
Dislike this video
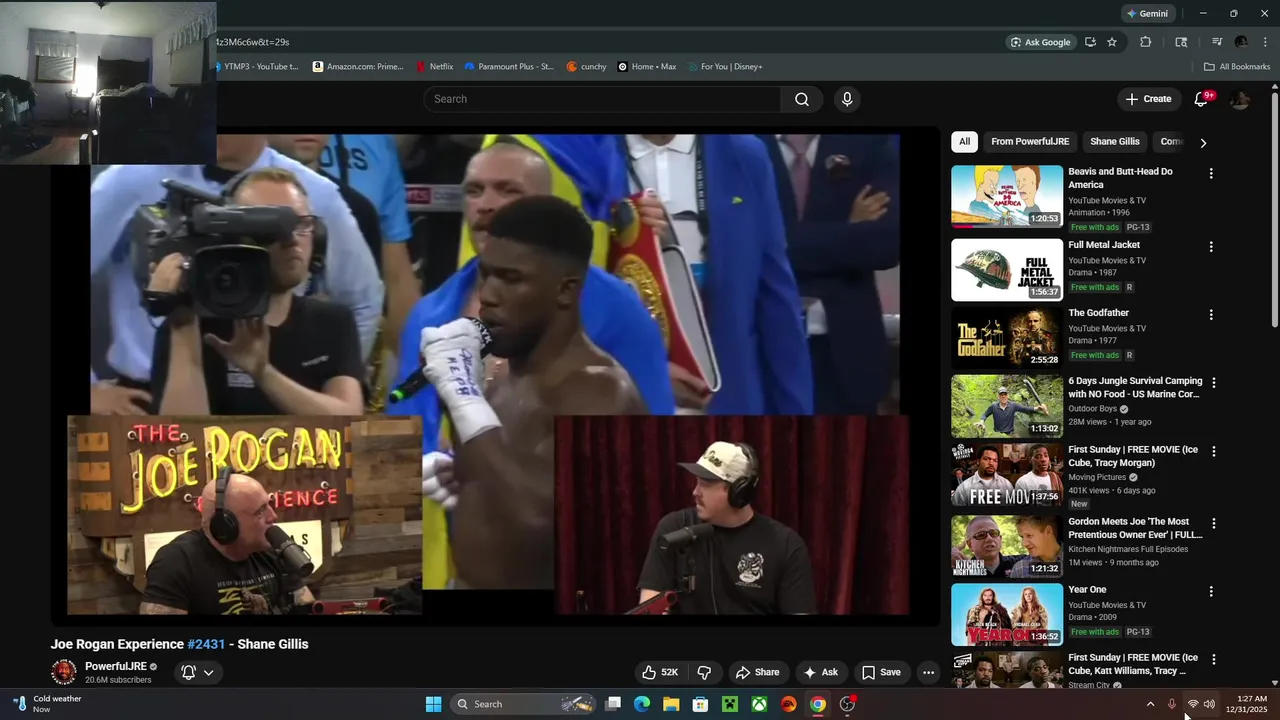tap(704, 672)
